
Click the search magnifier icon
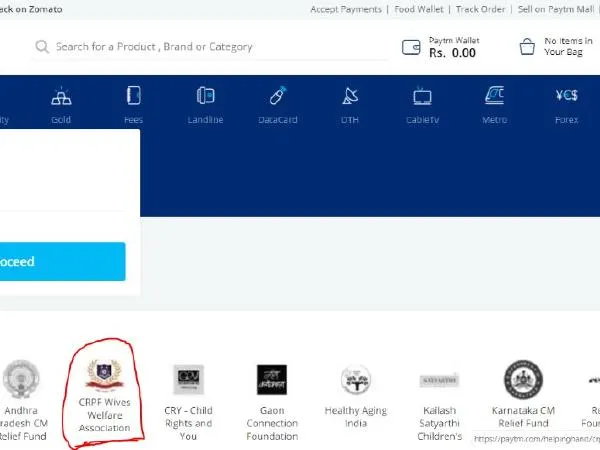(x=42, y=47)
